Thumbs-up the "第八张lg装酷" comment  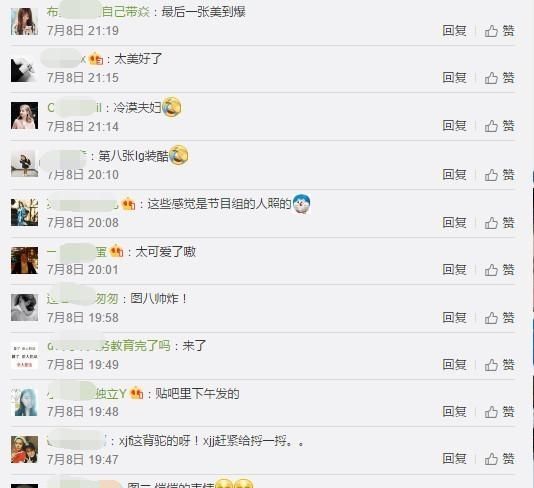(499, 175)
